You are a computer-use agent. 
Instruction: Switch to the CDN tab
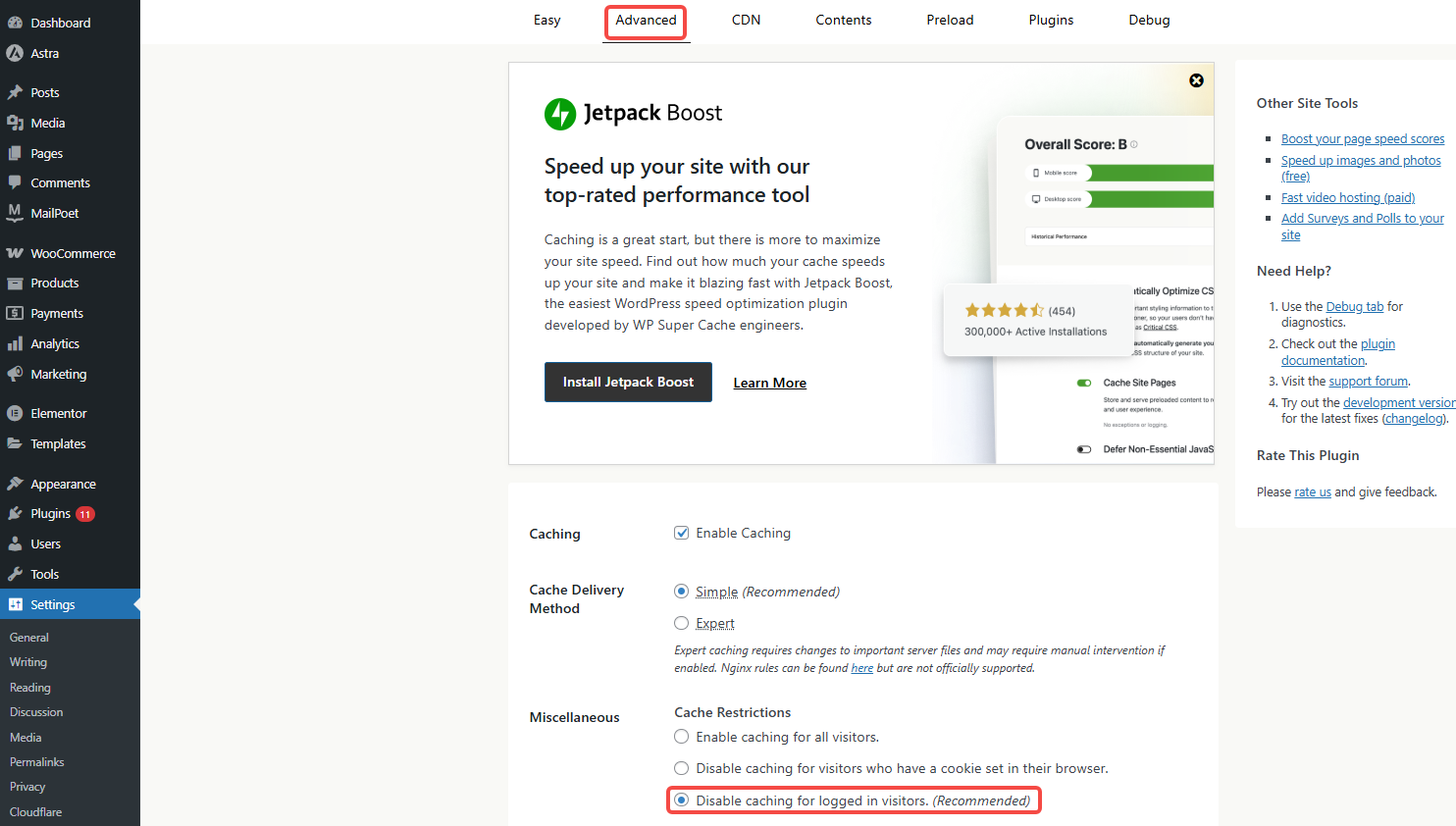746,21
